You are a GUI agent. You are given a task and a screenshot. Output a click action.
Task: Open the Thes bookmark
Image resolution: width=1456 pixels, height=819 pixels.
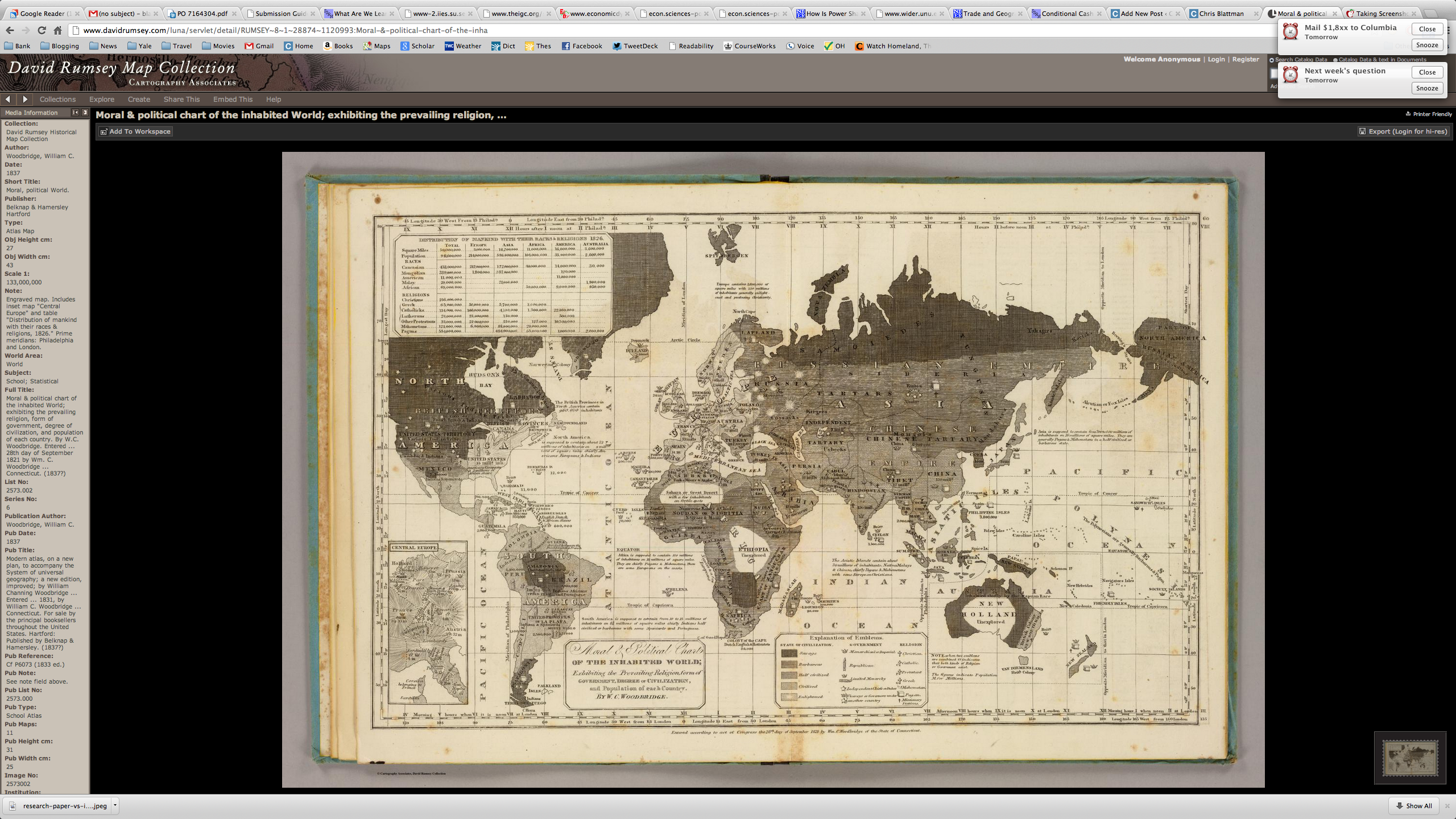click(x=538, y=46)
